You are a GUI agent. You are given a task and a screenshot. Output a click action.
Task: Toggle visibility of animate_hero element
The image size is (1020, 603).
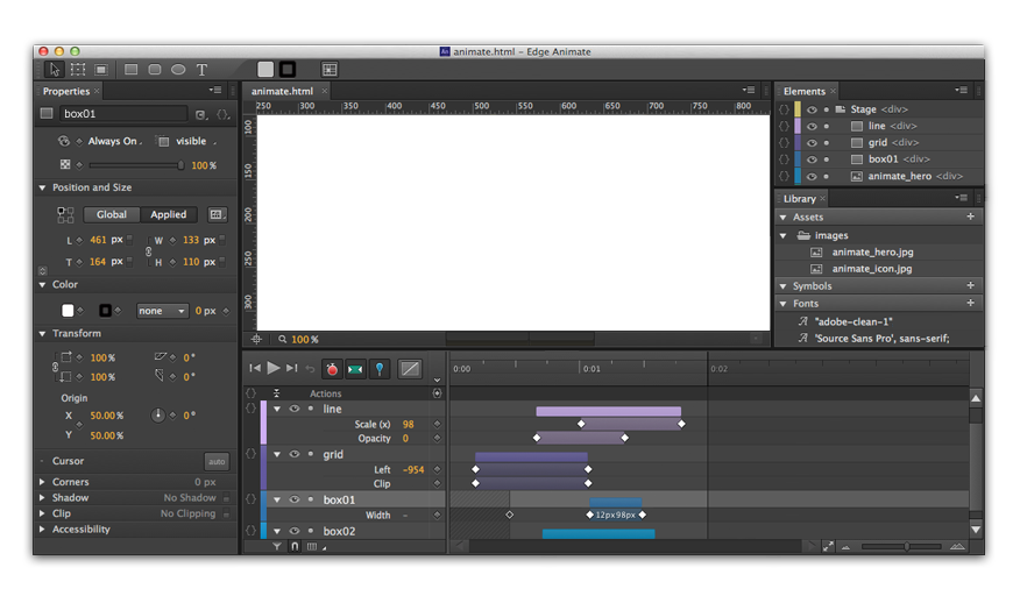point(812,176)
